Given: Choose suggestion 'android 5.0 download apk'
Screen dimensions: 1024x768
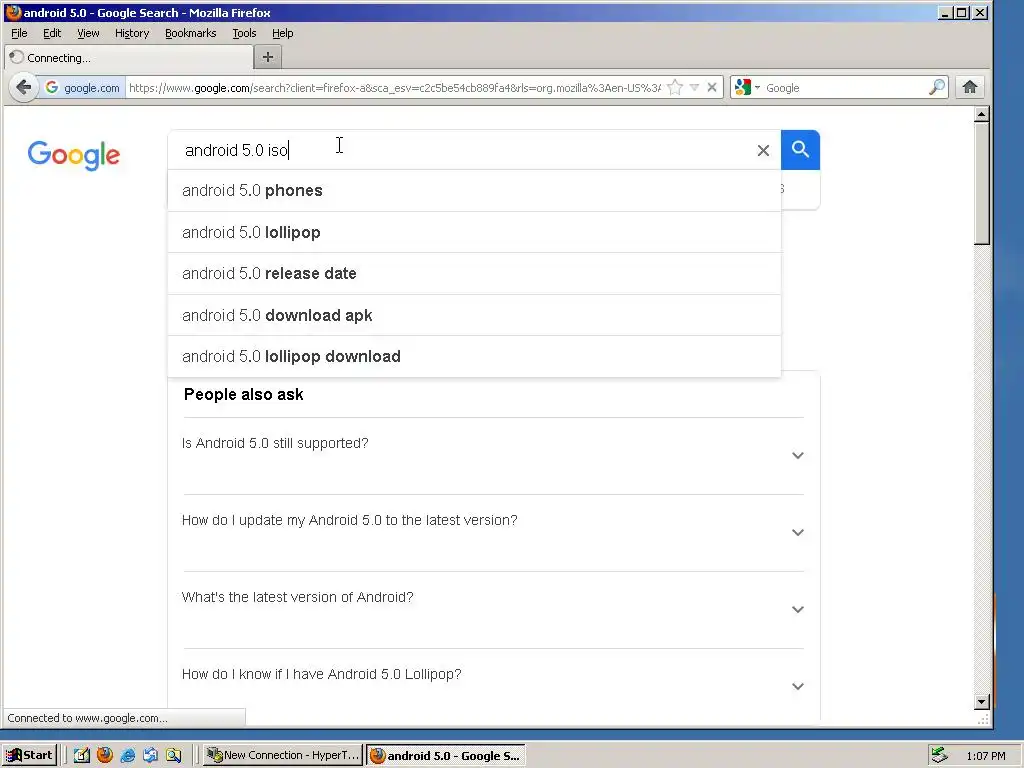Looking at the screenshot, I should click(474, 315).
